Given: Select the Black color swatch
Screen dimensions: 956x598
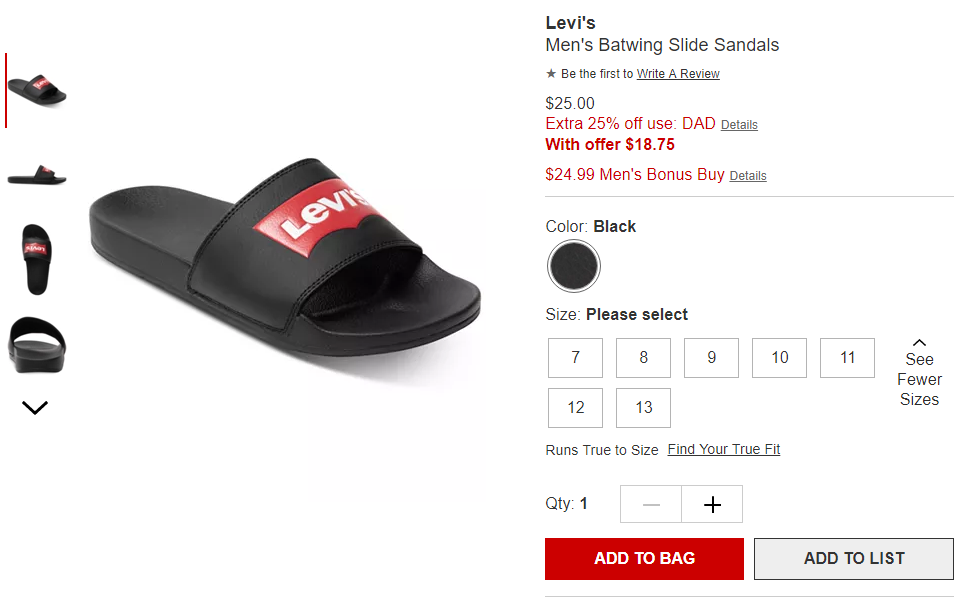Looking at the screenshot, I should pos(574,266).
